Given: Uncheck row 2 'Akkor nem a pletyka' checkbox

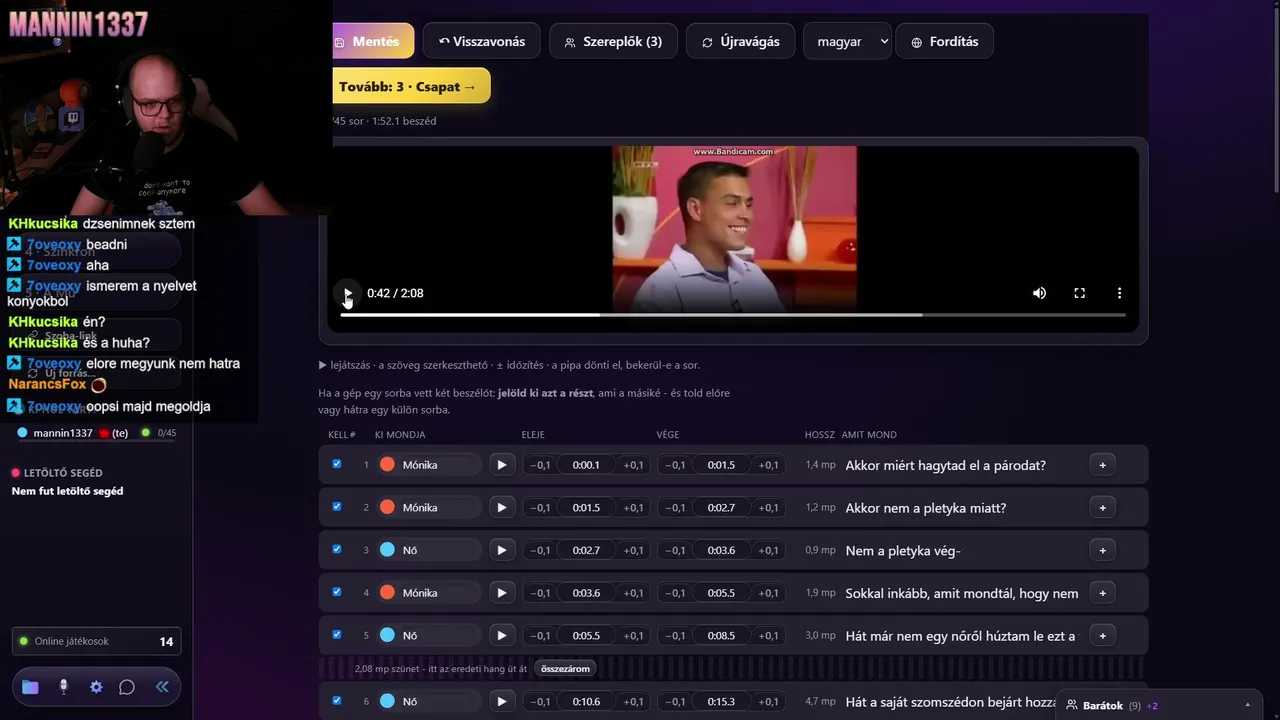Looking at the screenshot, I should click(x=337, y=507).
